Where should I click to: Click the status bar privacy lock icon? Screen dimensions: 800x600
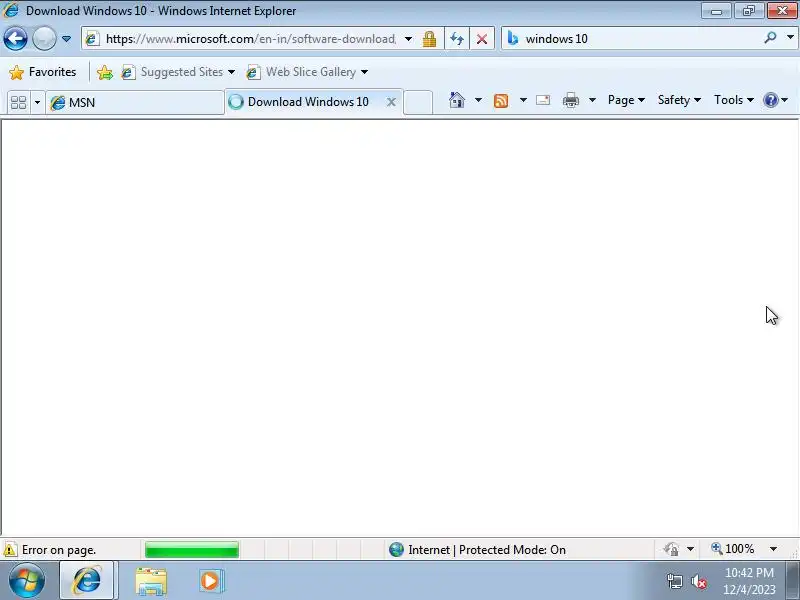671,549
